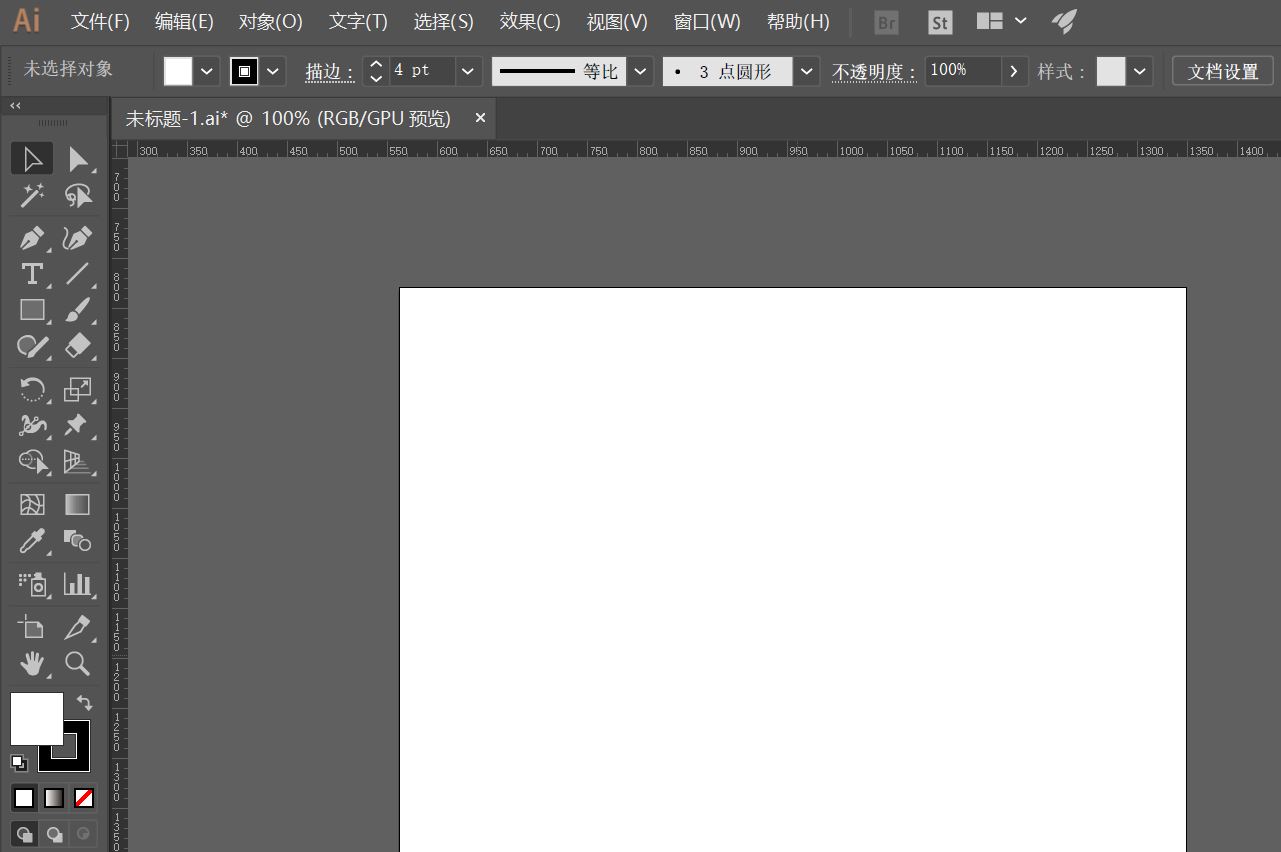Open the 窗口 menu
The height and width of the screenshot is (852, 1281).
tap(707, 21)
